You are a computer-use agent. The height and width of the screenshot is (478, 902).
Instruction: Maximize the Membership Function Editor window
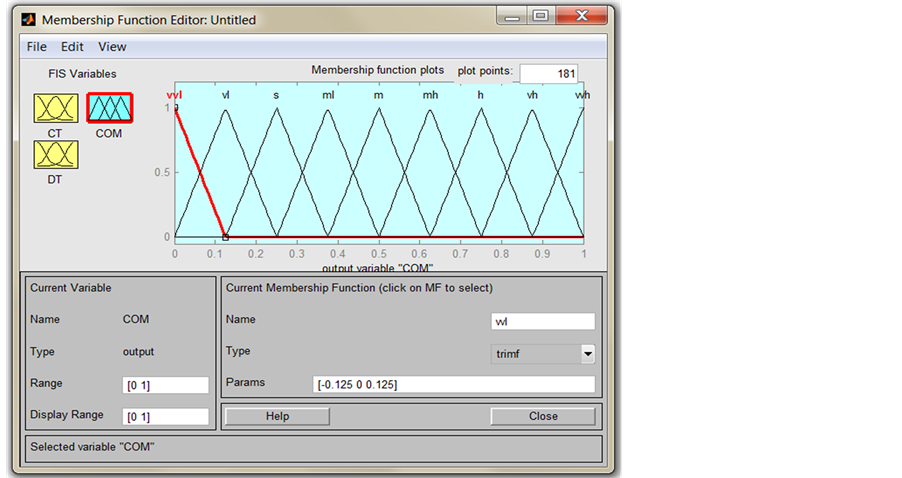pos(540,17)
